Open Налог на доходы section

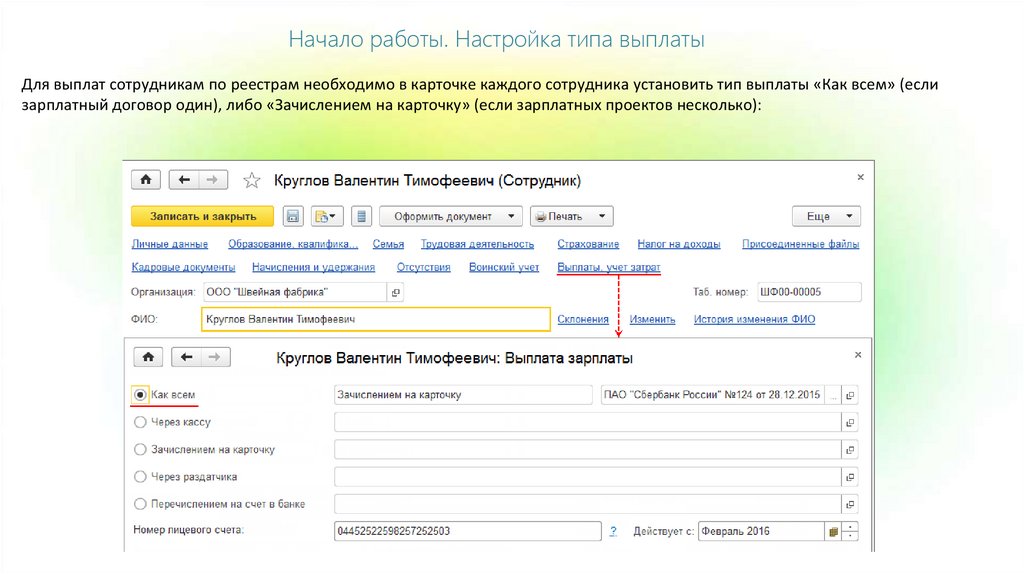[x=679, y=244]
